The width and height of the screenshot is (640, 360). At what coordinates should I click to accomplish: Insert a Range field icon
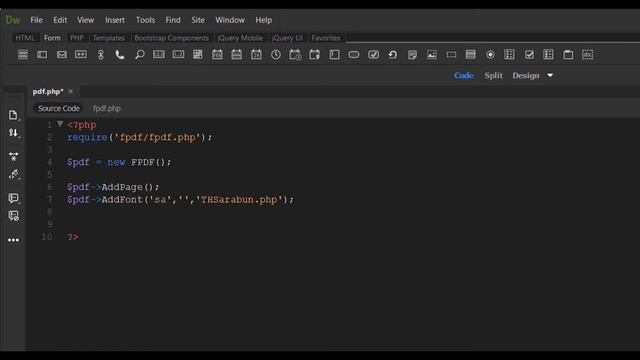point(178,55)
